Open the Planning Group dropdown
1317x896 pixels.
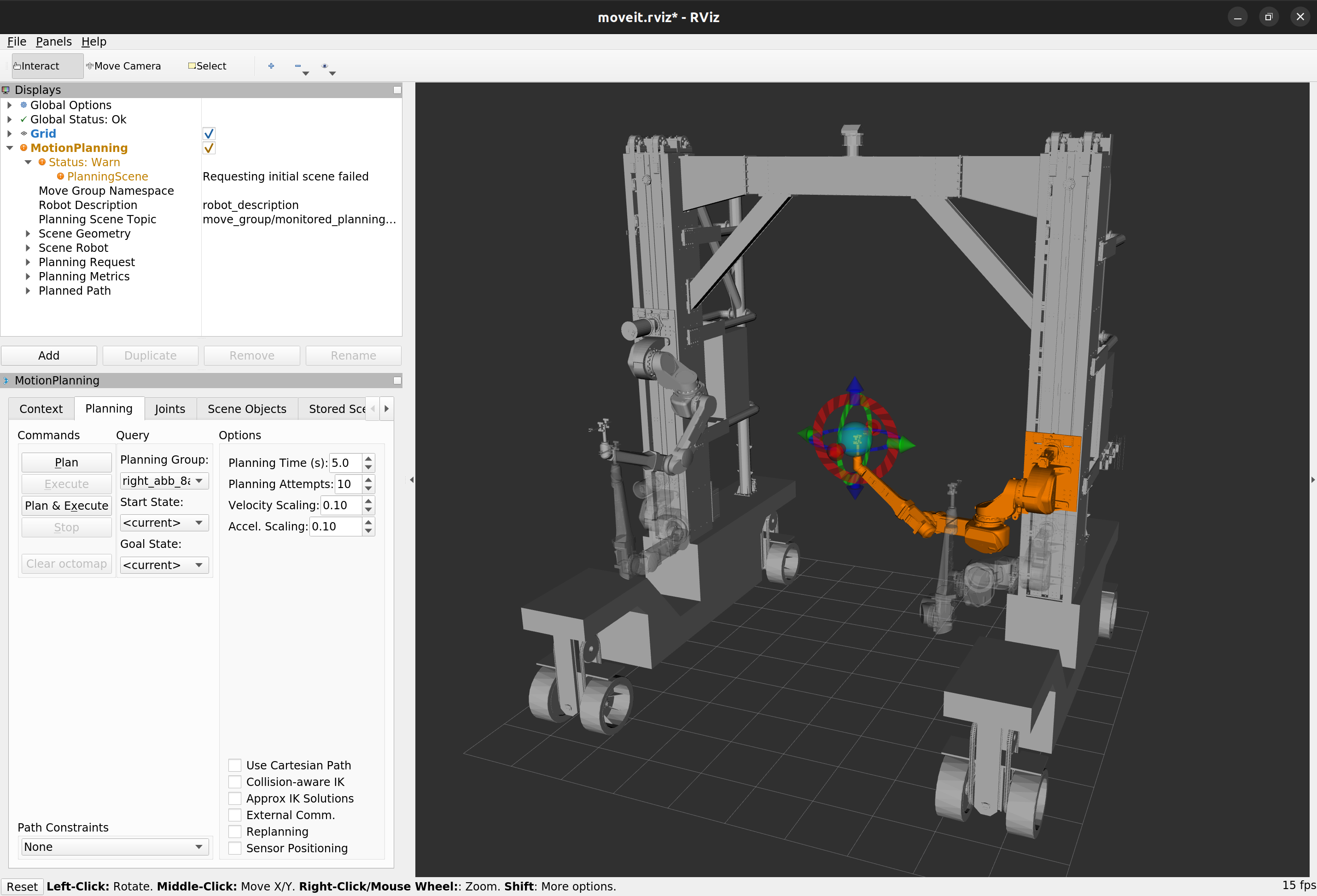(x=164, y=481)
